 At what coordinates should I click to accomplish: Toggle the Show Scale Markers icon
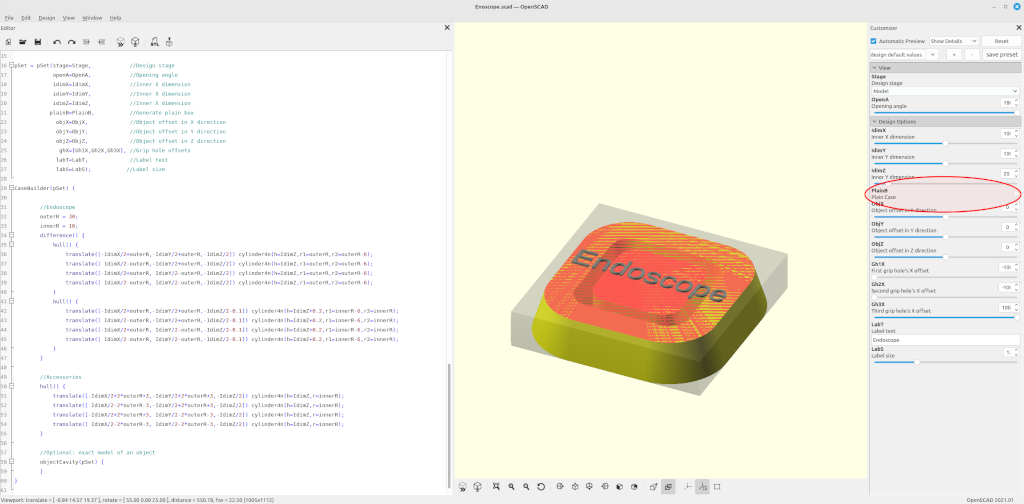702,486
